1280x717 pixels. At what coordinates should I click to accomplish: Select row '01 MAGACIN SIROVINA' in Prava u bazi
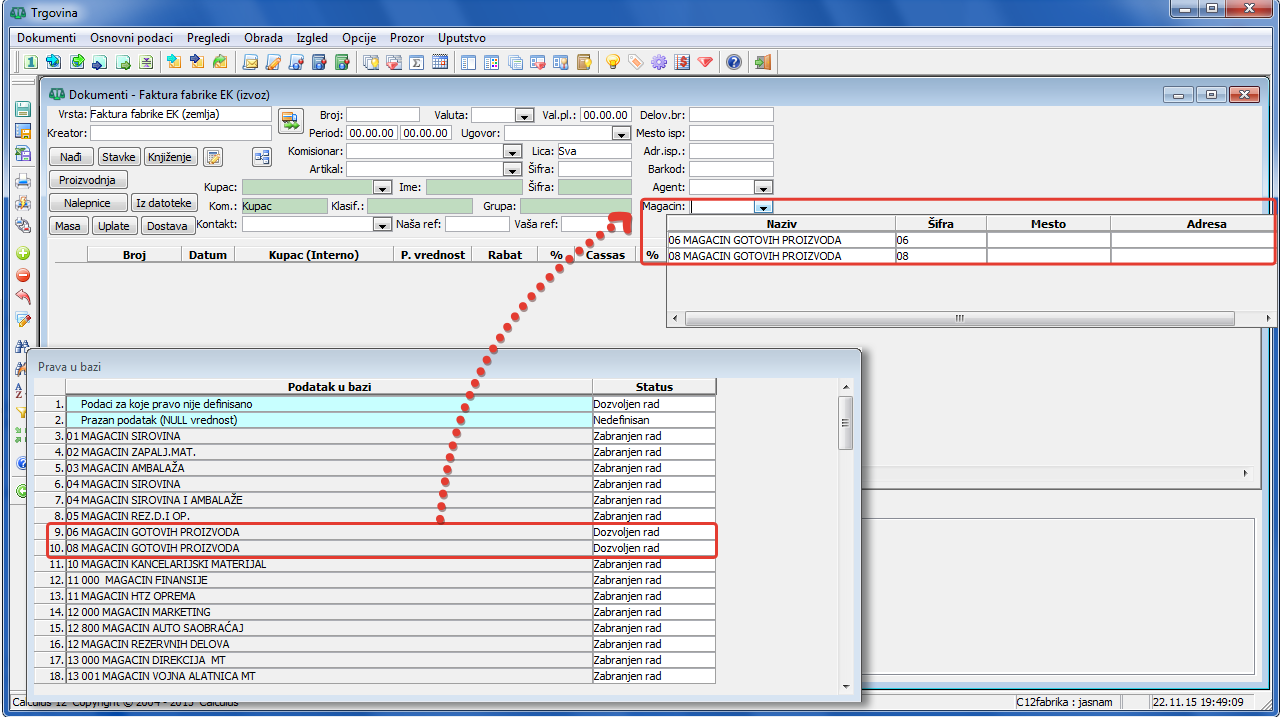[x=376, y=436]
